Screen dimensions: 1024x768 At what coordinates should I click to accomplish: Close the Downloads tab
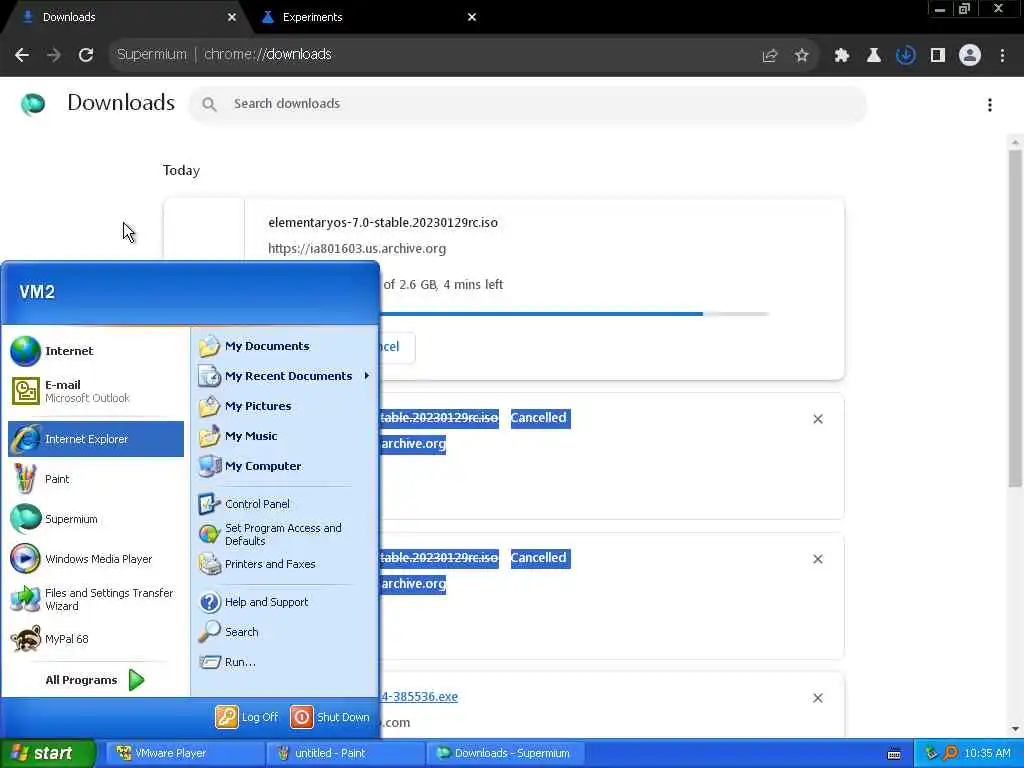coord(231,17)
